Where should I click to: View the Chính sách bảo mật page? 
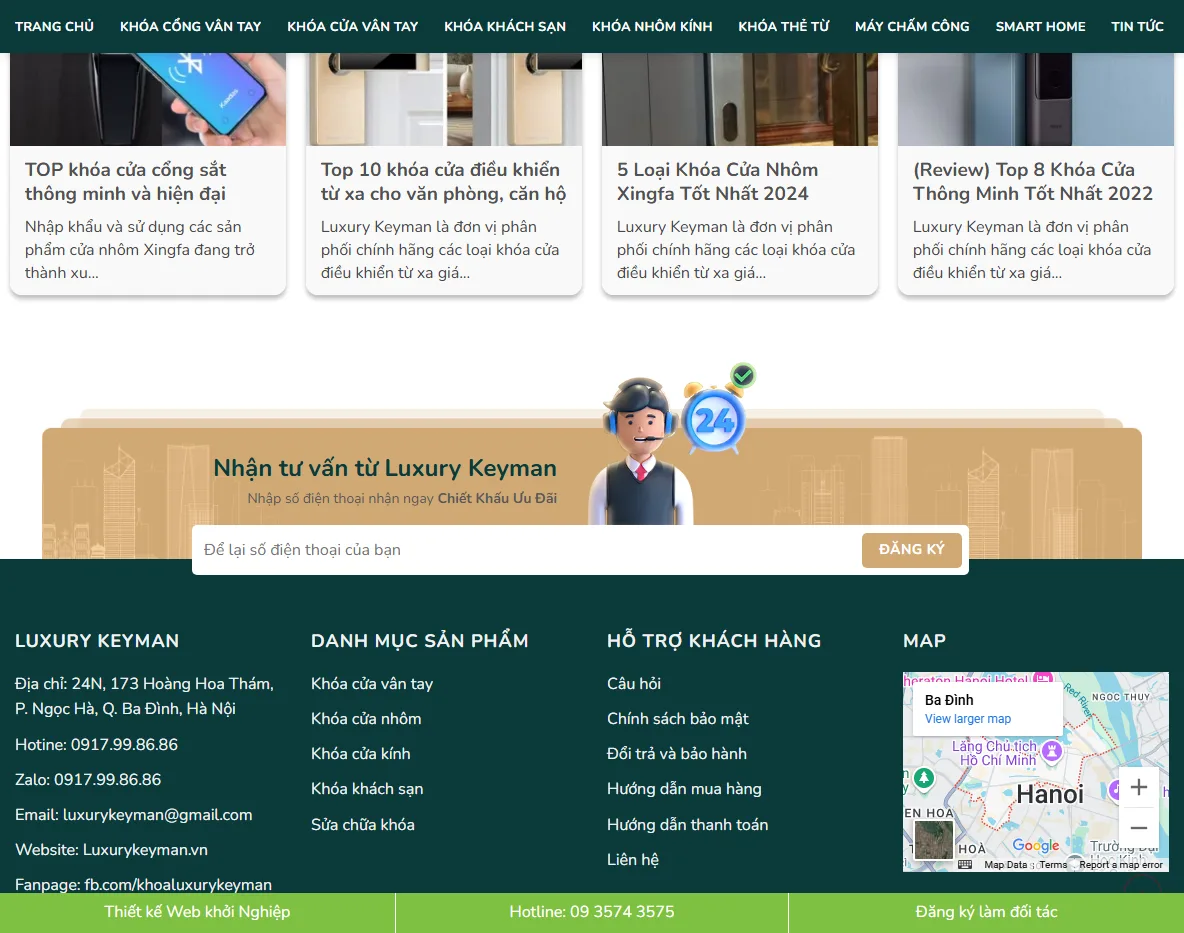click(678, 718)
